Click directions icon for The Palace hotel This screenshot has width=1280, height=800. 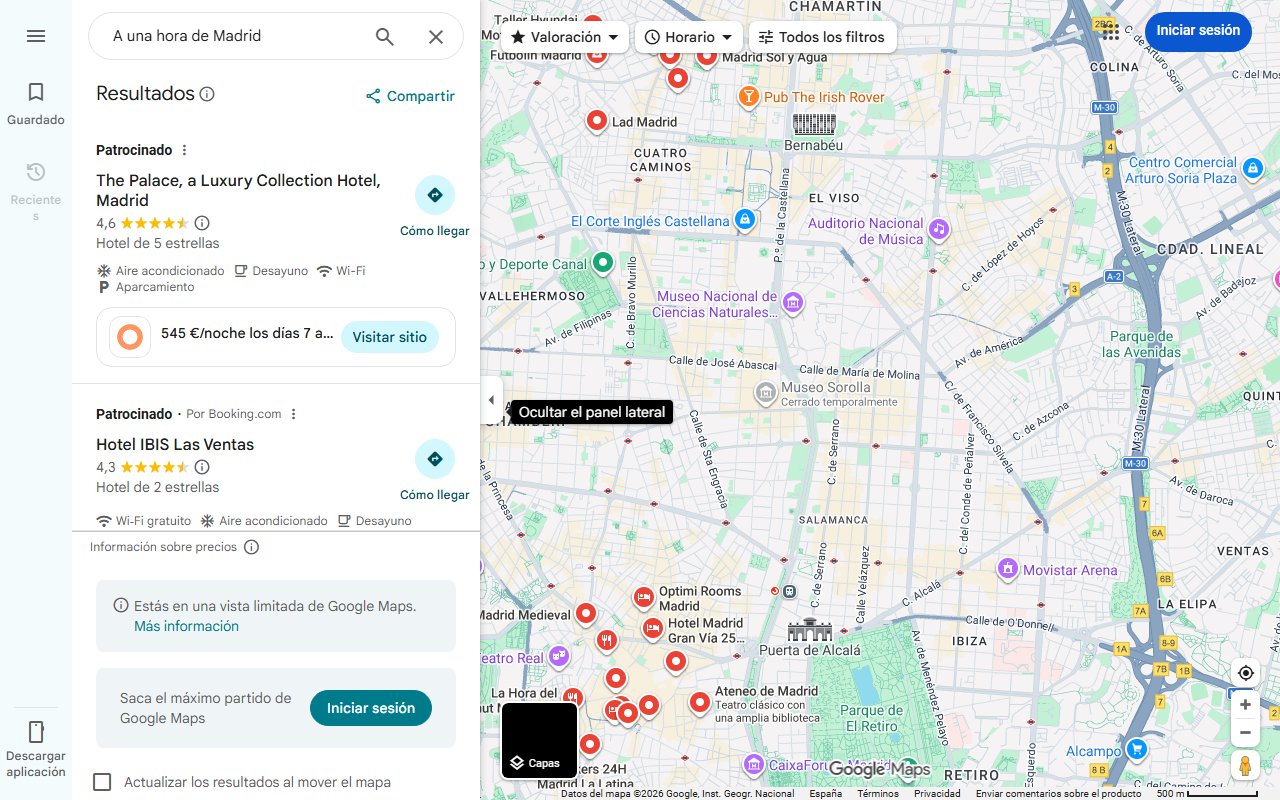point(434,196)
